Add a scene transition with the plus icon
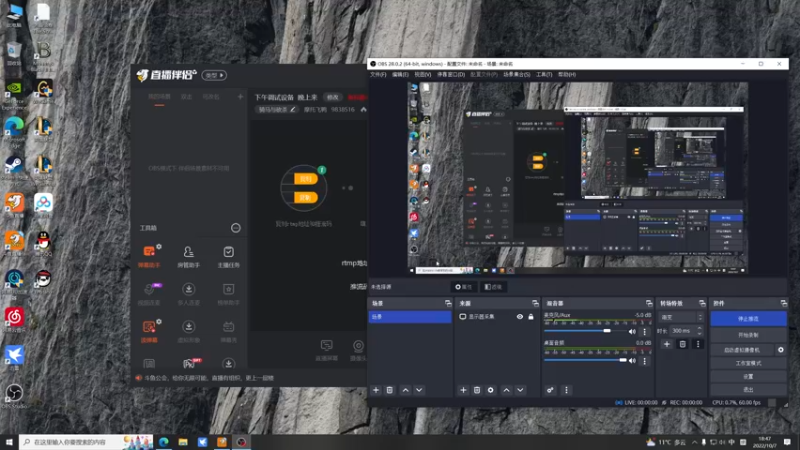The width and height of the screenshot is (800, 450). click(667, 344)
